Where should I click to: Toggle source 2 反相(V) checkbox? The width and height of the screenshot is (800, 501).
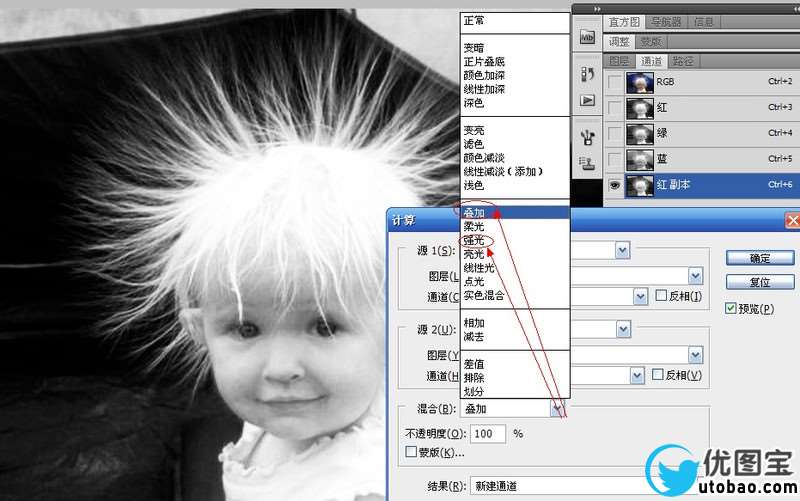click(x=658, y=375)
